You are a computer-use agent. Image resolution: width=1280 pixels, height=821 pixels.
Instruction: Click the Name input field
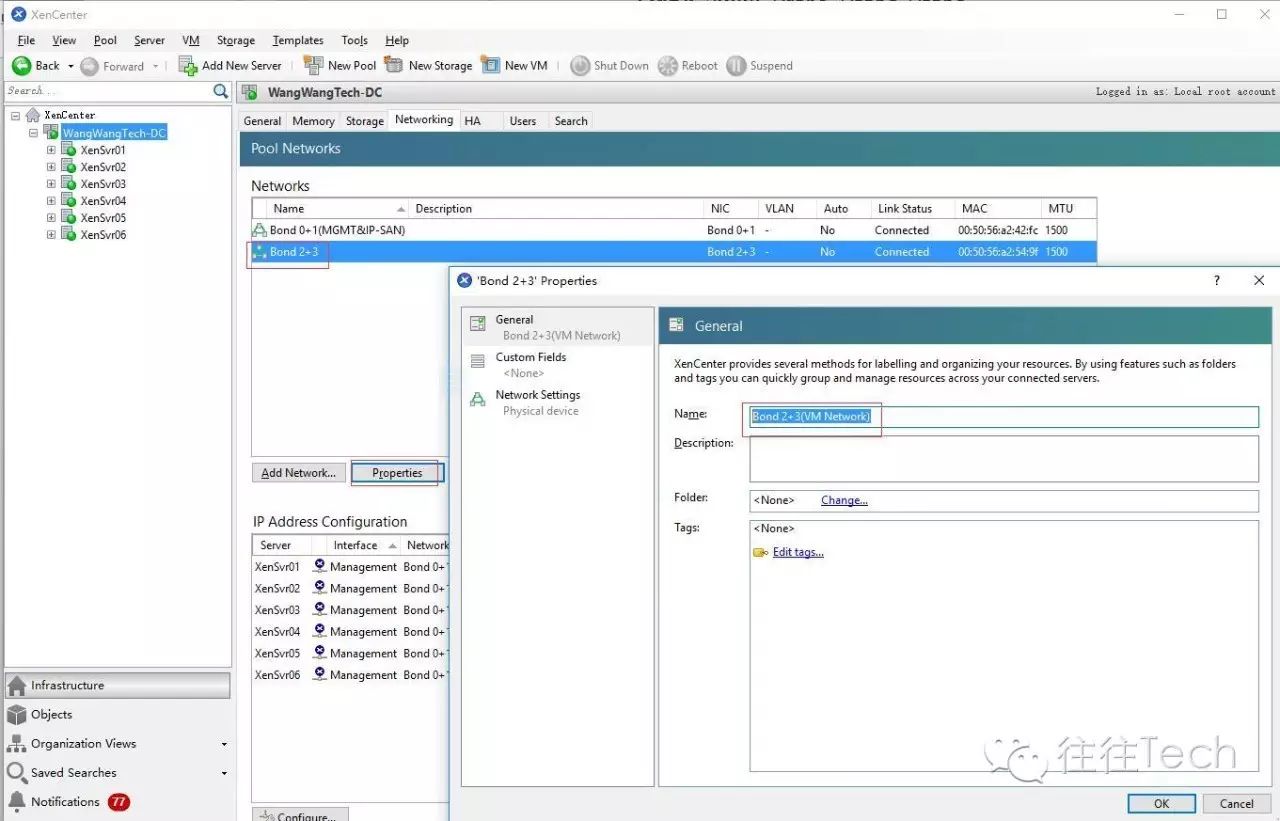[1004, 416]
